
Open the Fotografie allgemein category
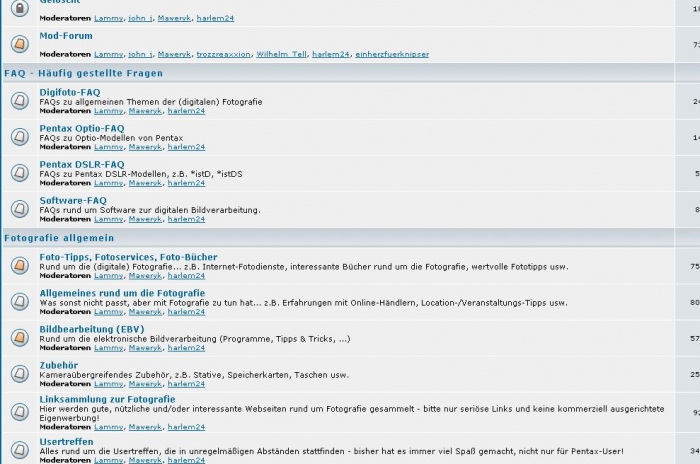coord(59,238)
